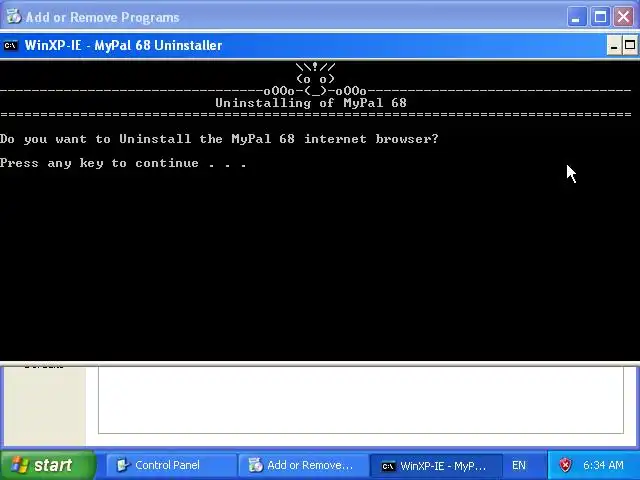Click the Add or Remove Programs title text

tap(102, 18)
